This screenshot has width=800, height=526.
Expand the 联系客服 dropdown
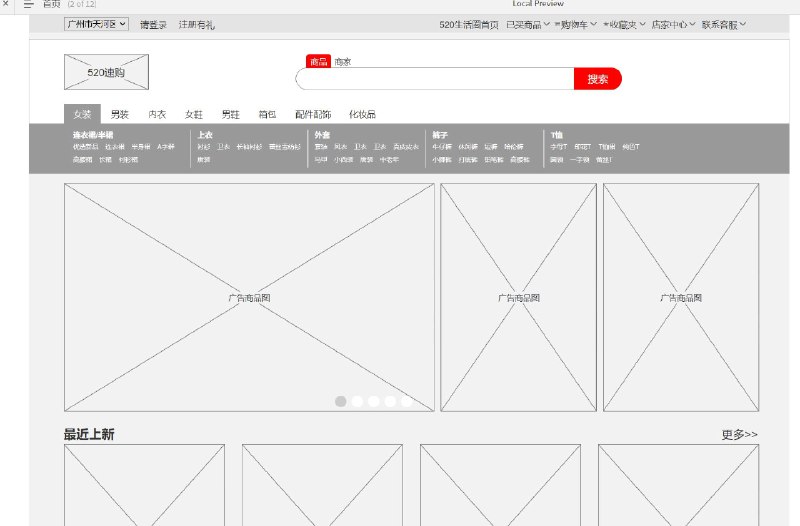click(723, 24)
